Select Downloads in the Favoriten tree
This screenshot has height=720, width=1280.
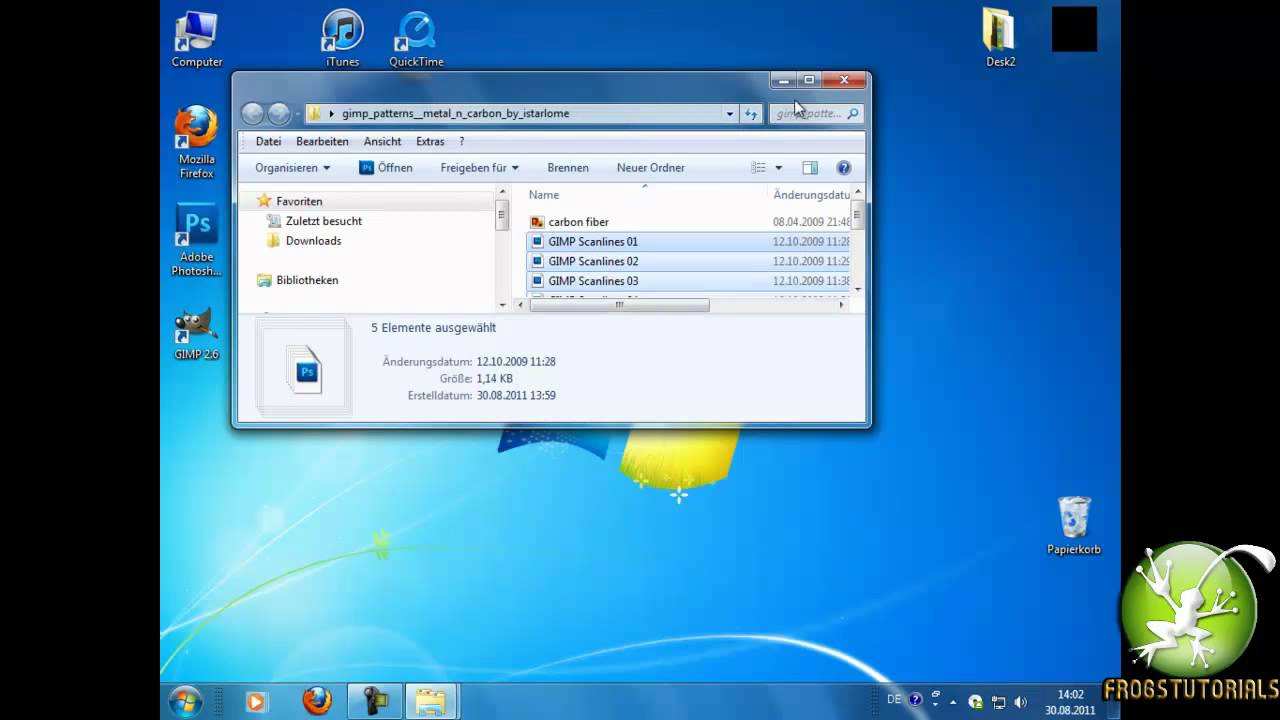pyautogui.click(x=313, y=241)
